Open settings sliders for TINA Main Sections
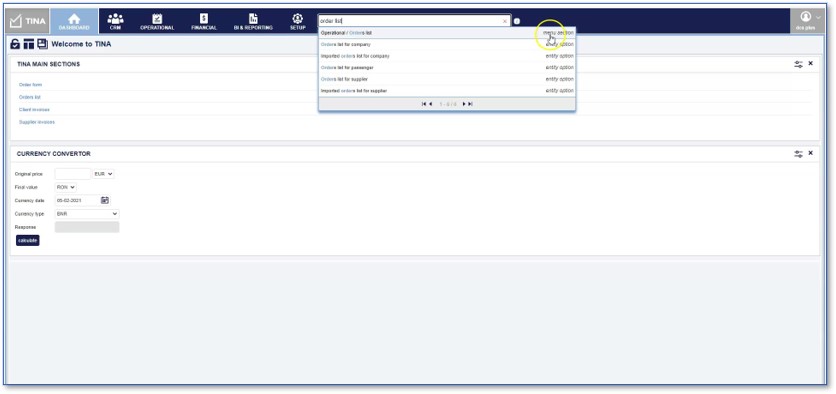Screen dimensions: 836x394 (798, 64)
